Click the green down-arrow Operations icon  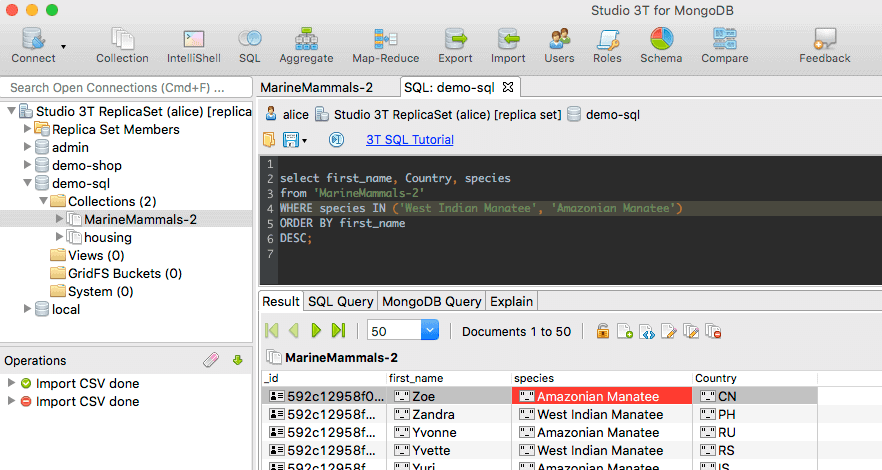click(x=237, y=360)
